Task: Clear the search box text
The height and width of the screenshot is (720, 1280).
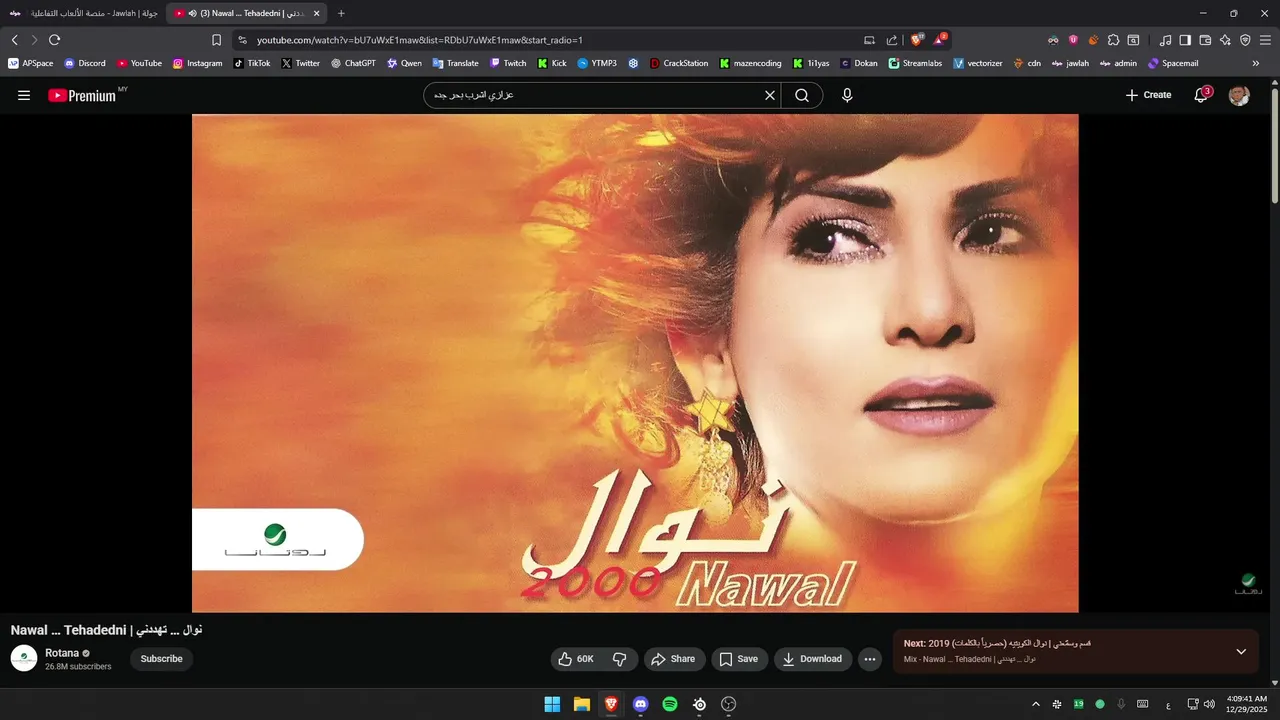Action: (x=770, y=95)
